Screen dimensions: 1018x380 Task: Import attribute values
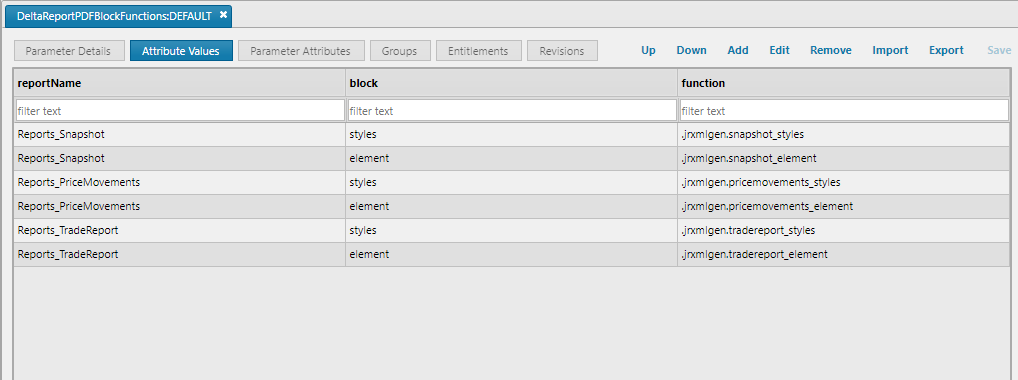pos(890,50)
